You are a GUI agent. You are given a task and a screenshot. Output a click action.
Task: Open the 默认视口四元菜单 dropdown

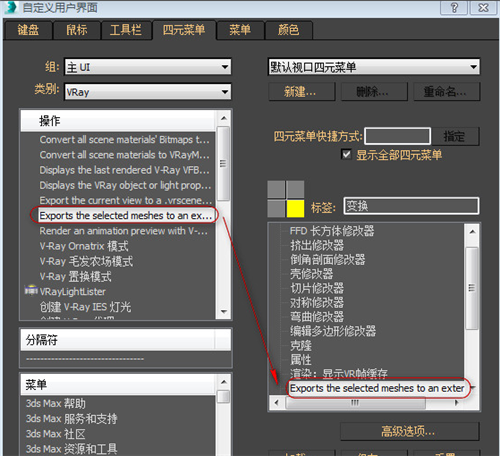click(374, 67)
